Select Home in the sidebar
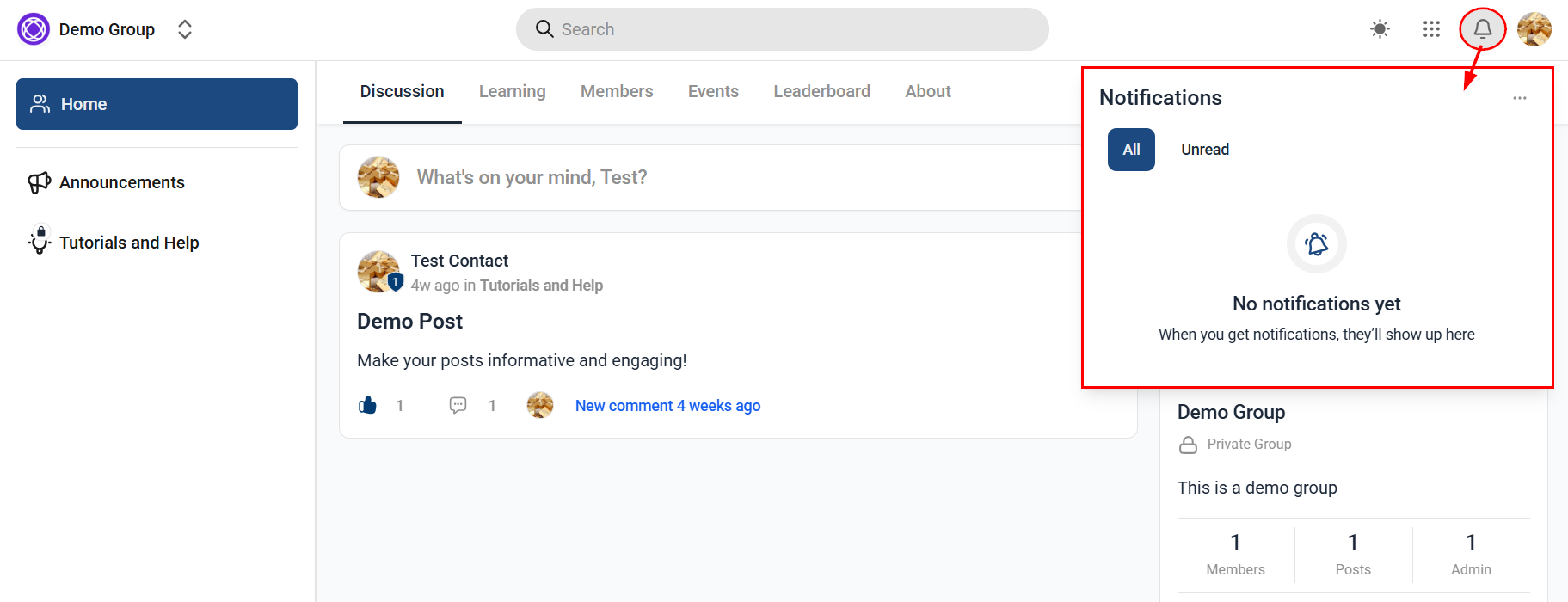This screenshot has height=602, width=1568. click(157, 104)
